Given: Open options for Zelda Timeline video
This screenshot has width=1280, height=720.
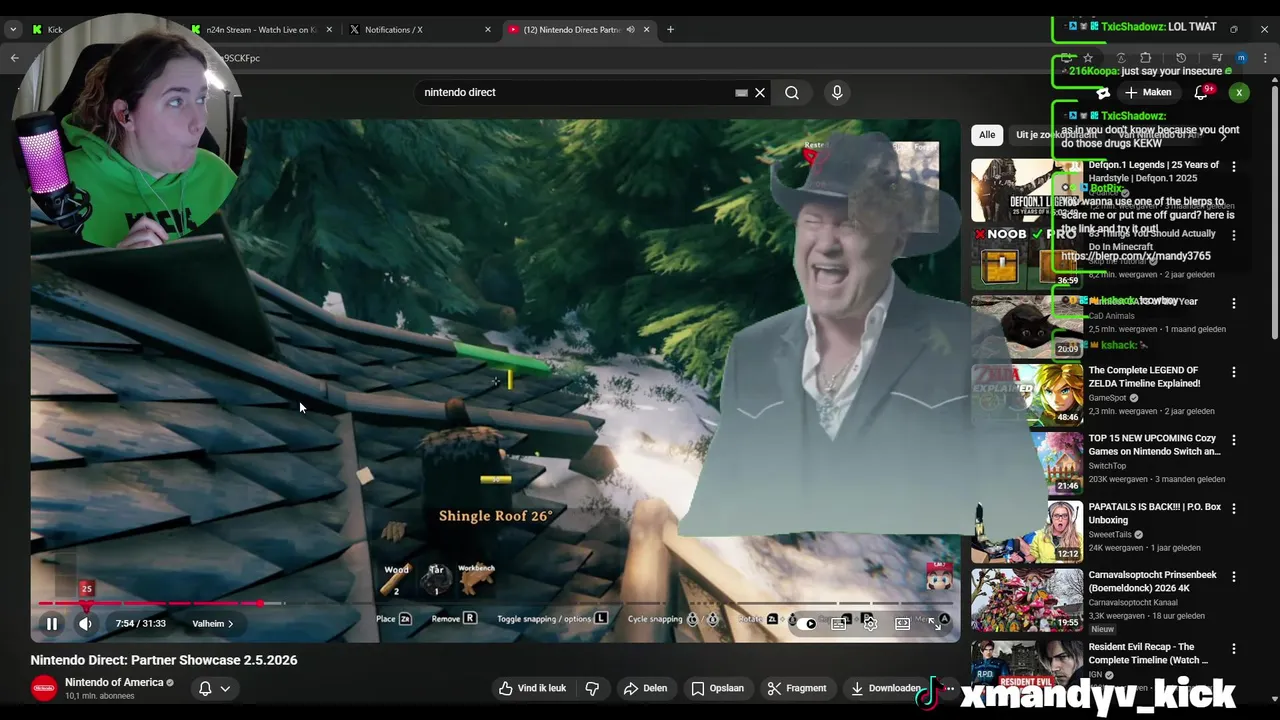Looking at the screenshot, I should tap(1233, 372).
